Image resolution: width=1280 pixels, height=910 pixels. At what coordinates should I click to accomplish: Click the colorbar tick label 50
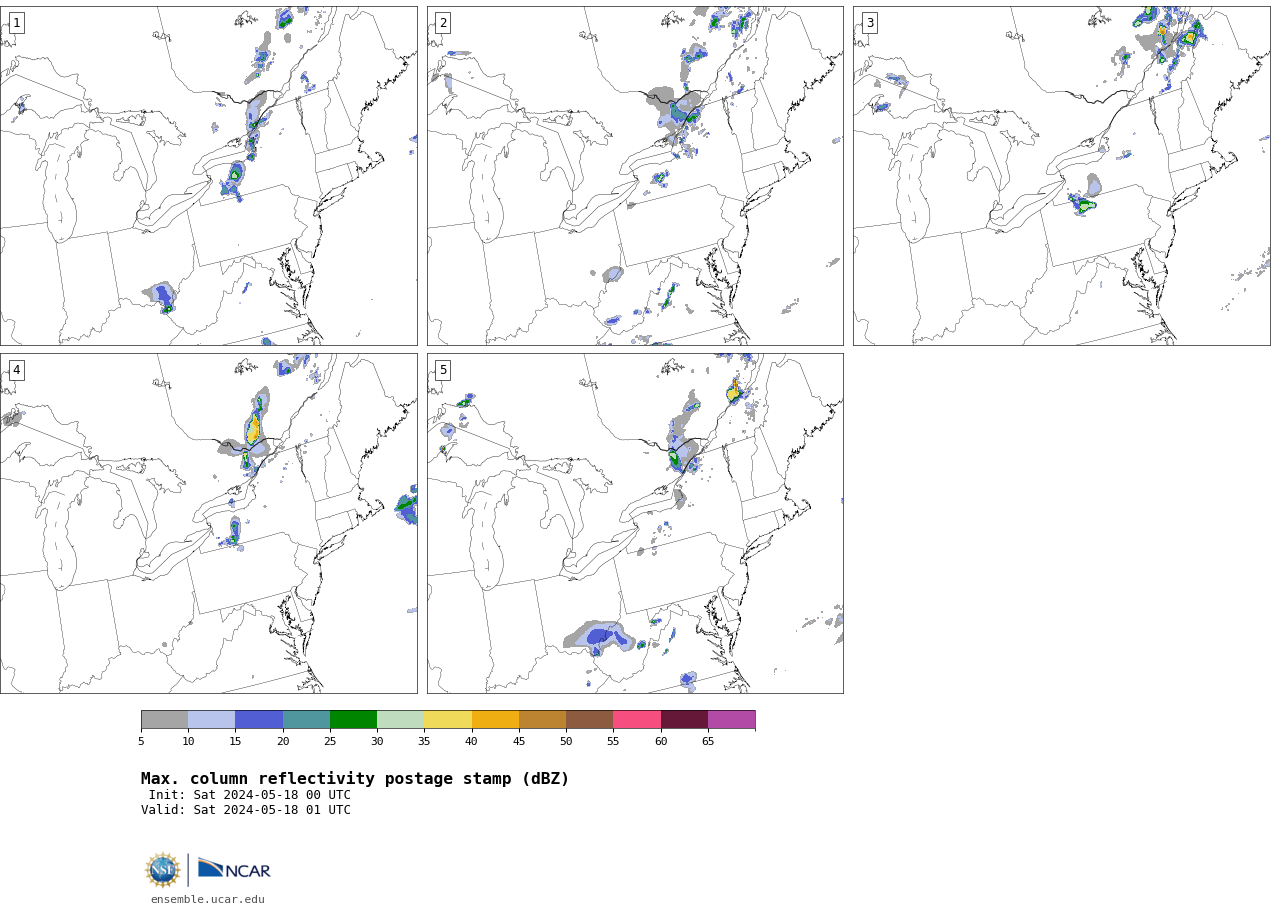[566, 741]
